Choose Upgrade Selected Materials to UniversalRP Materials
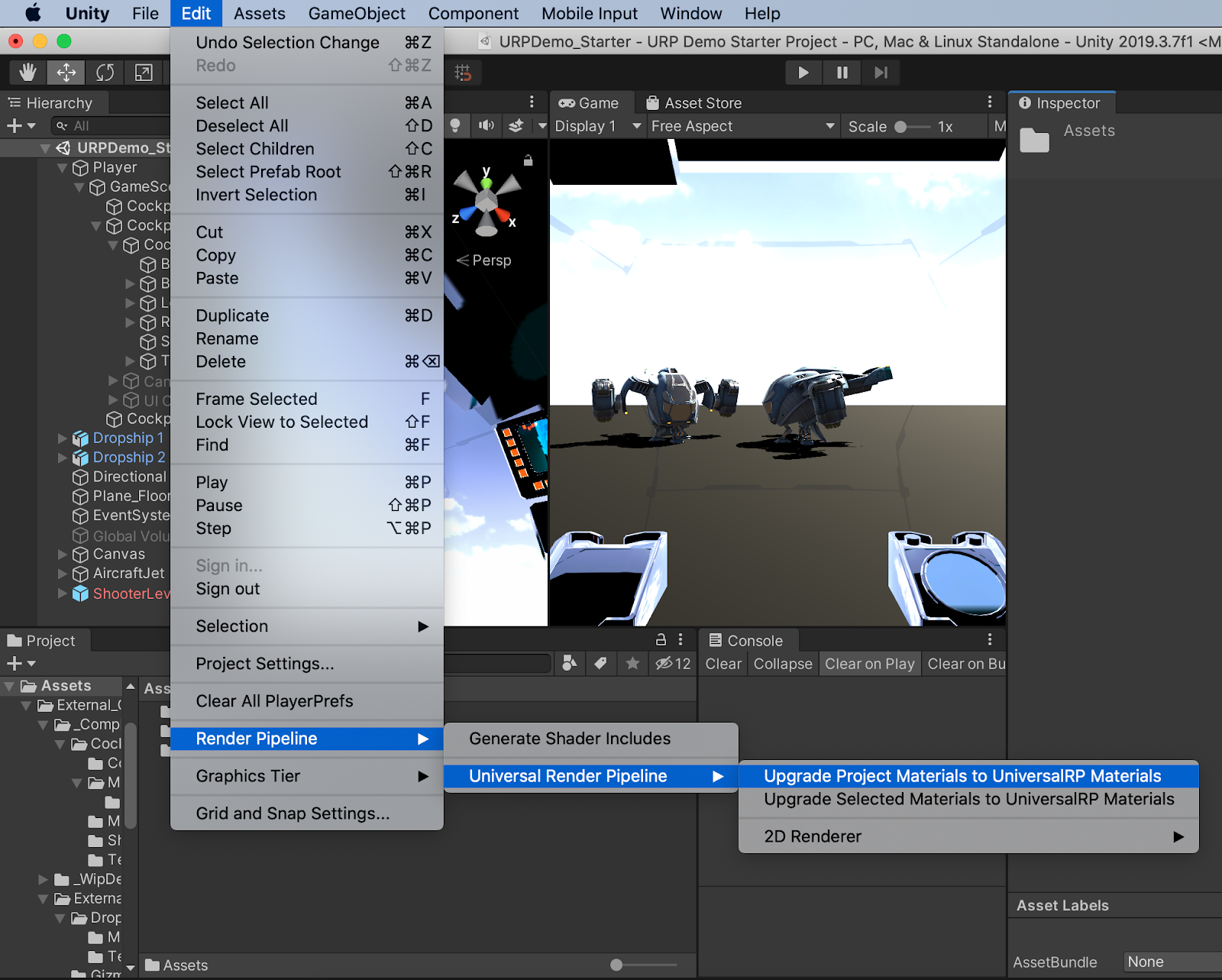Viewport: 1222px width, 980px height. coord(968,799)
